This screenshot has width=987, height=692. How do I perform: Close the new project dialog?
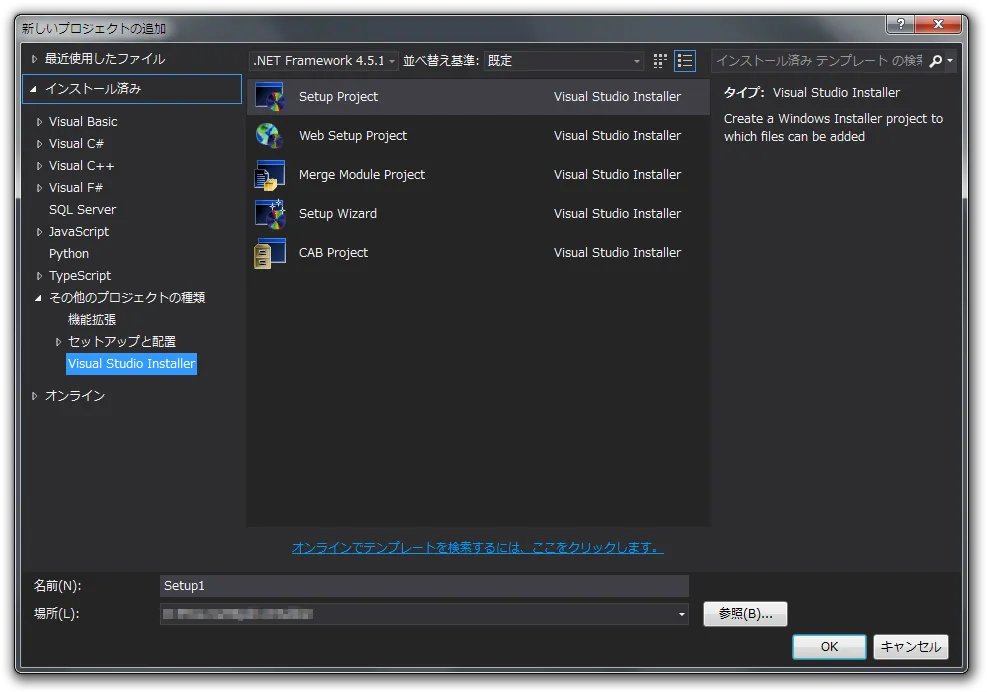coord(938,24)
